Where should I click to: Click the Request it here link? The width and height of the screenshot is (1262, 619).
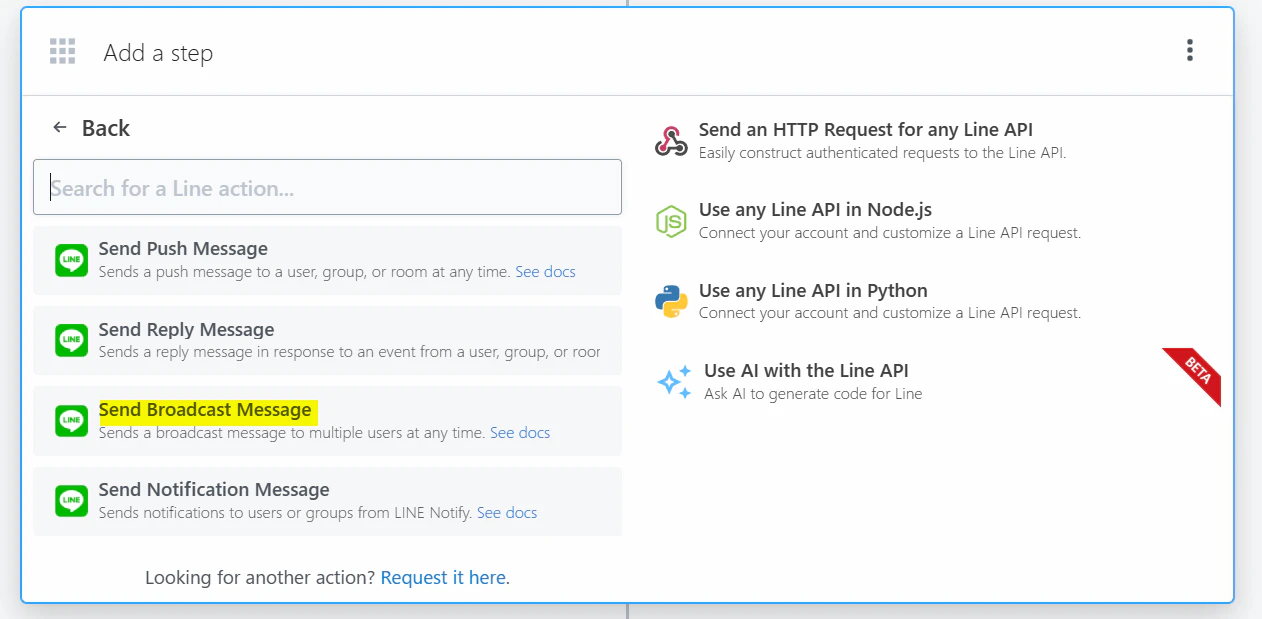point(443,578)
